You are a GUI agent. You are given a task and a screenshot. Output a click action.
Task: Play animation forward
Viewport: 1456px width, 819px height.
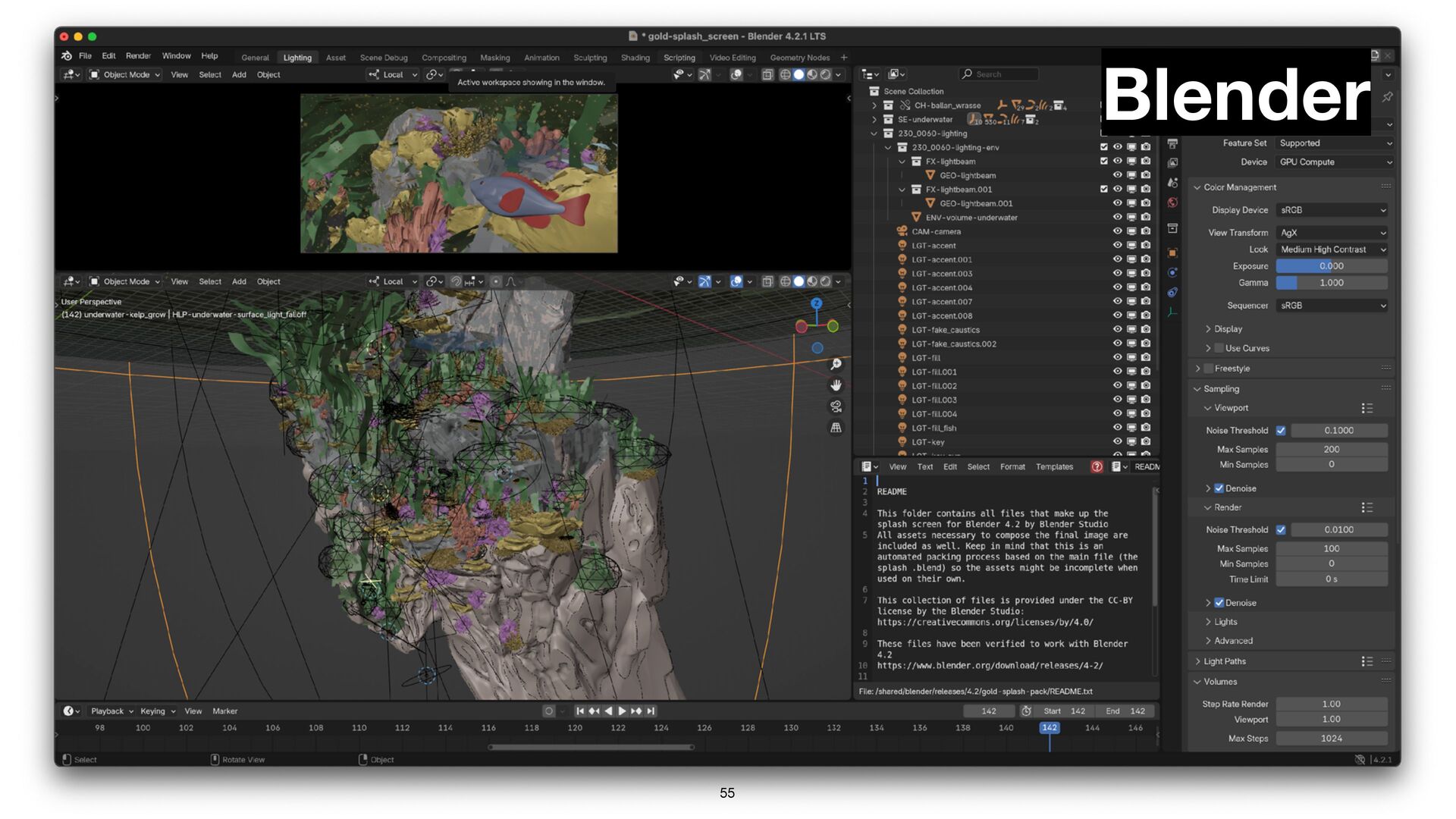pos(622,711)
